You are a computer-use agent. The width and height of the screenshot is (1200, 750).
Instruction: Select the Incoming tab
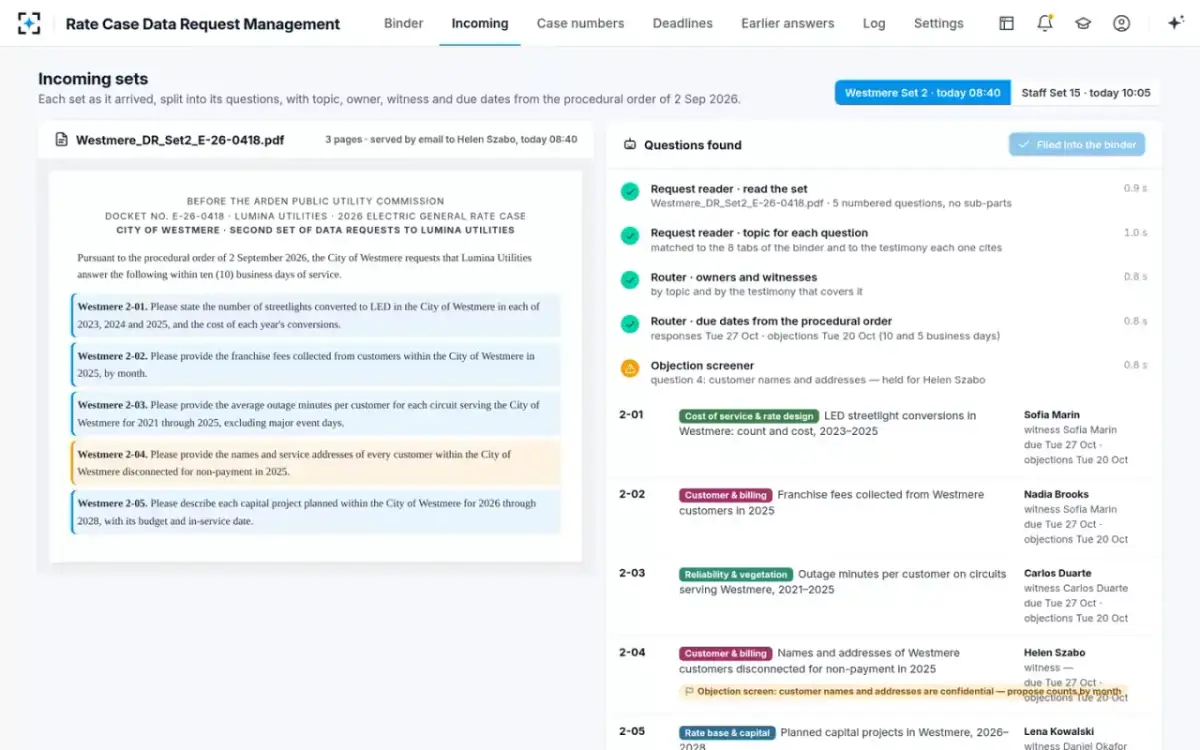click(x=480, y=23)
